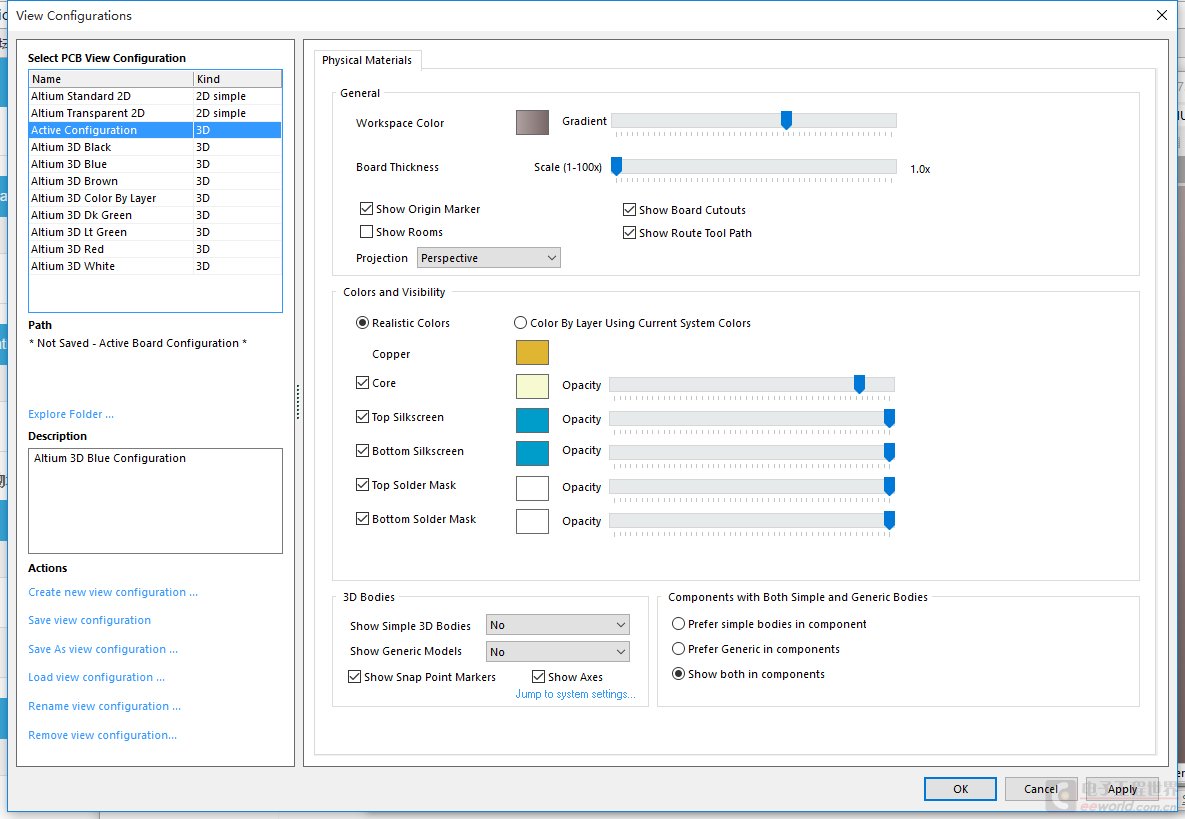Toggle the Show Origin Marker checkbox
The height and width of the screenshot is (819, 1185).
(367, 209)
